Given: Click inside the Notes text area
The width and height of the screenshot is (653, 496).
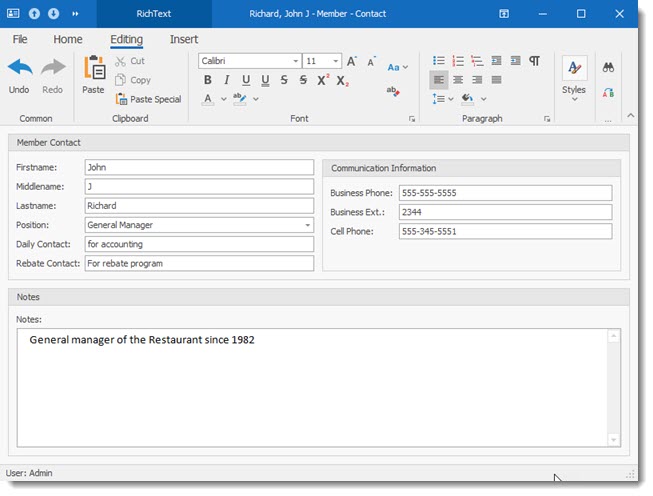Looking at the screenshot, I should [310, 390].
